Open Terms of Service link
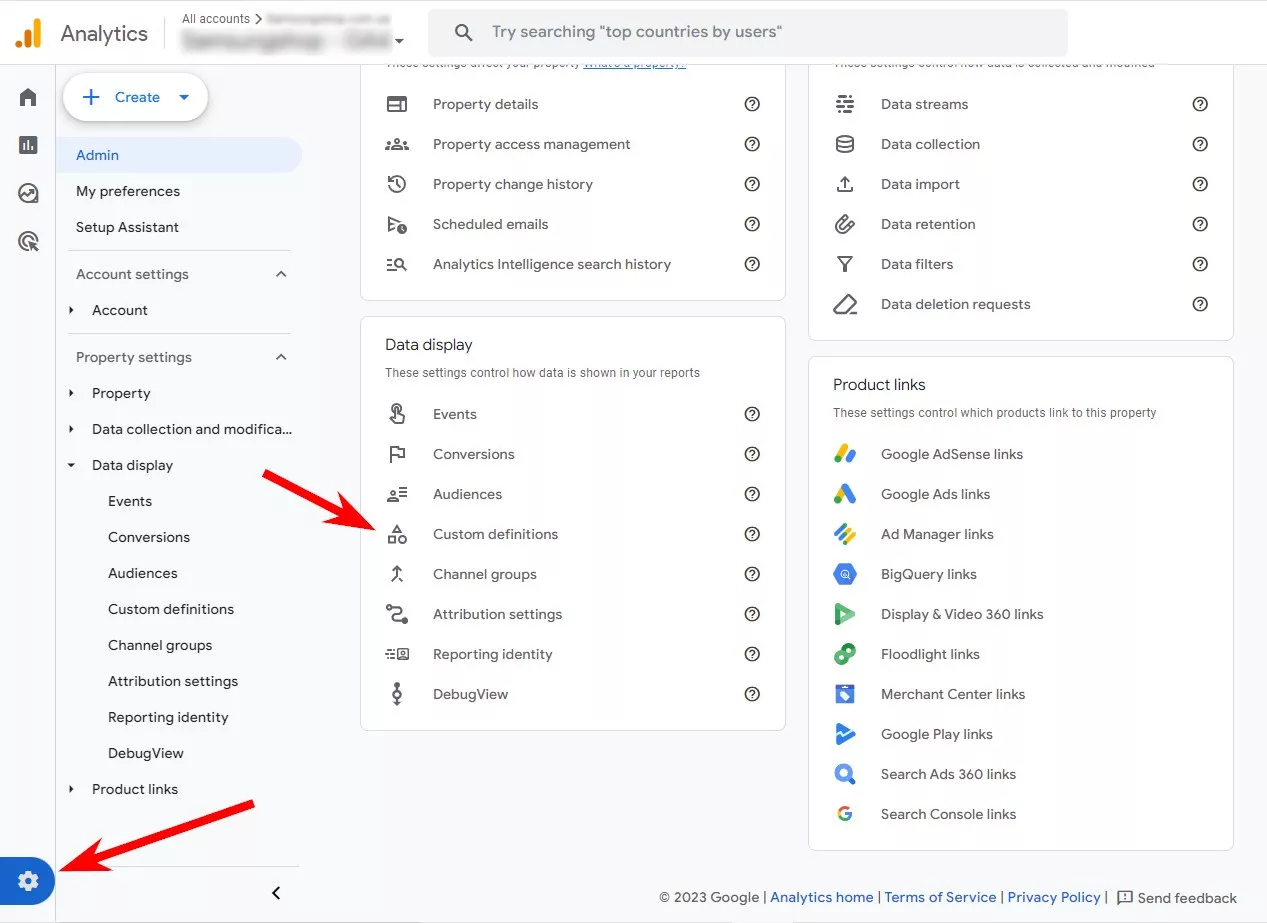The image size is (1267, 923). [x=941, y=897]
